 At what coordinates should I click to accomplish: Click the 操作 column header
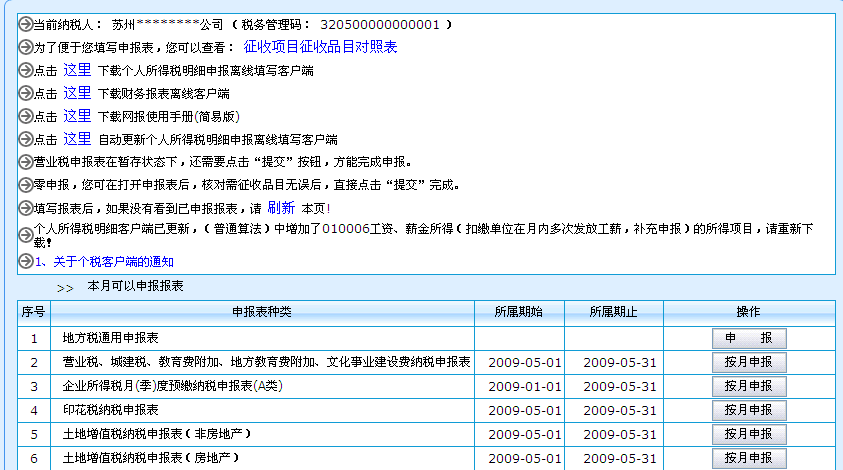coord(749,312)
